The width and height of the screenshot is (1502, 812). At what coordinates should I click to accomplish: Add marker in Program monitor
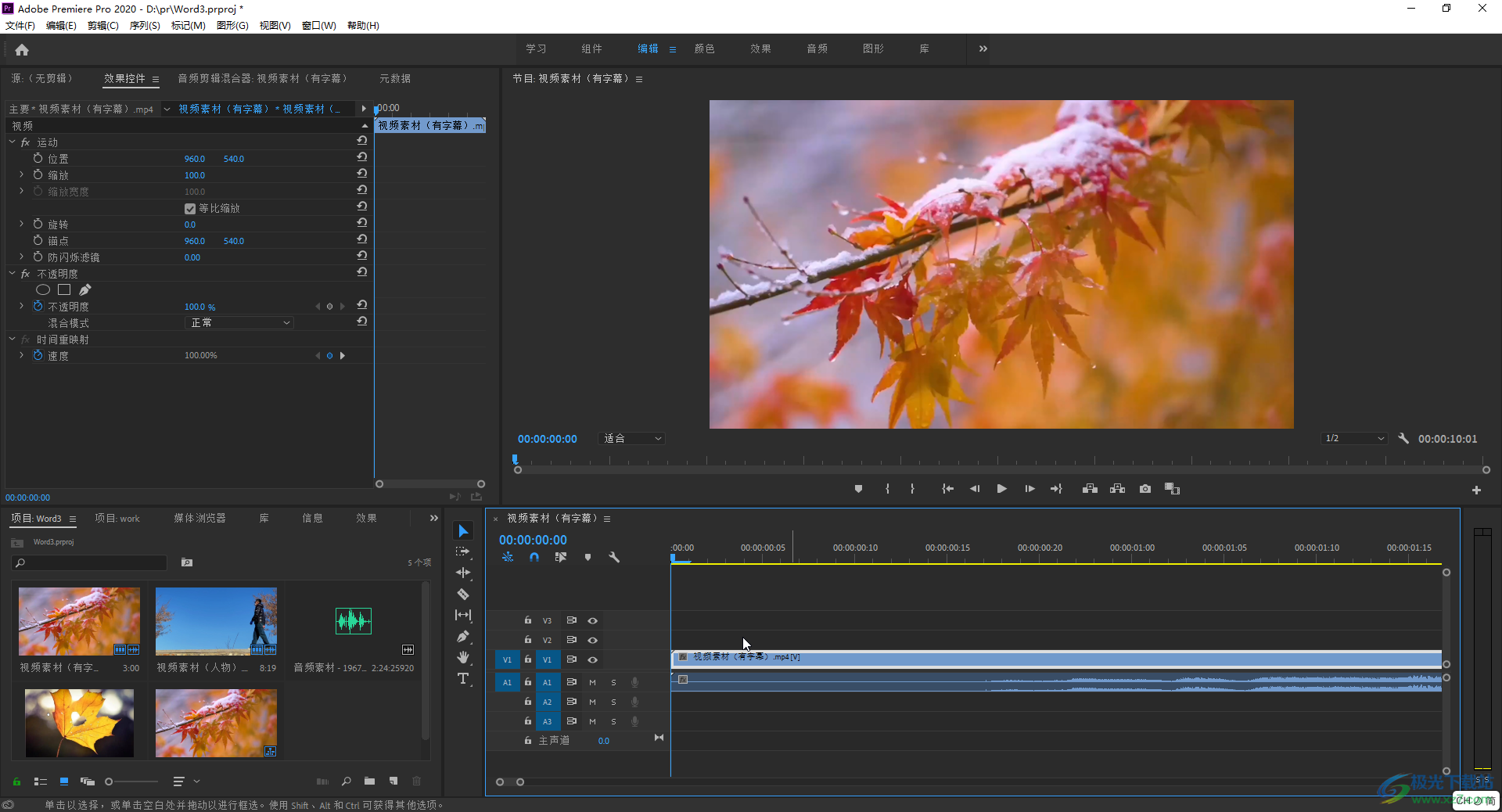[x=858, y=489]
